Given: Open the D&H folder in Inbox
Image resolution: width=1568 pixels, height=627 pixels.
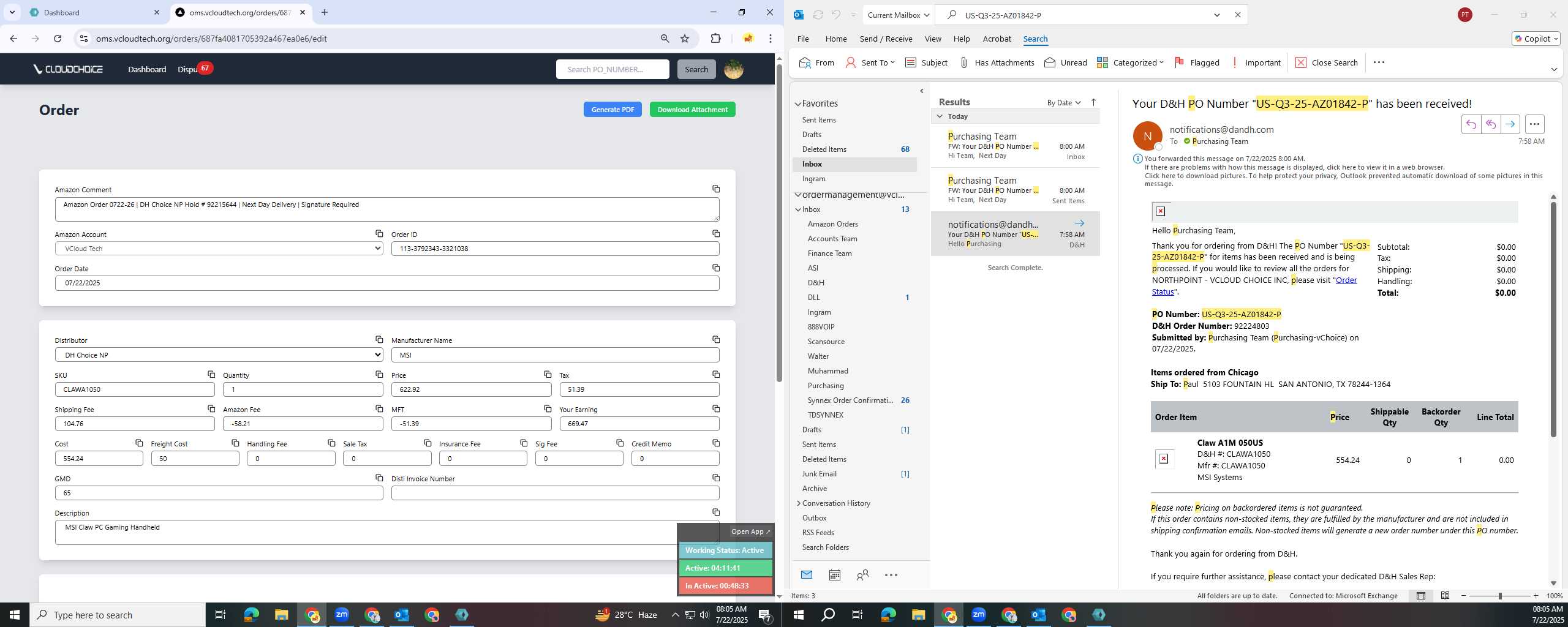Looking at the screenshot, I should pyautogui.click(x=816, y=283).
